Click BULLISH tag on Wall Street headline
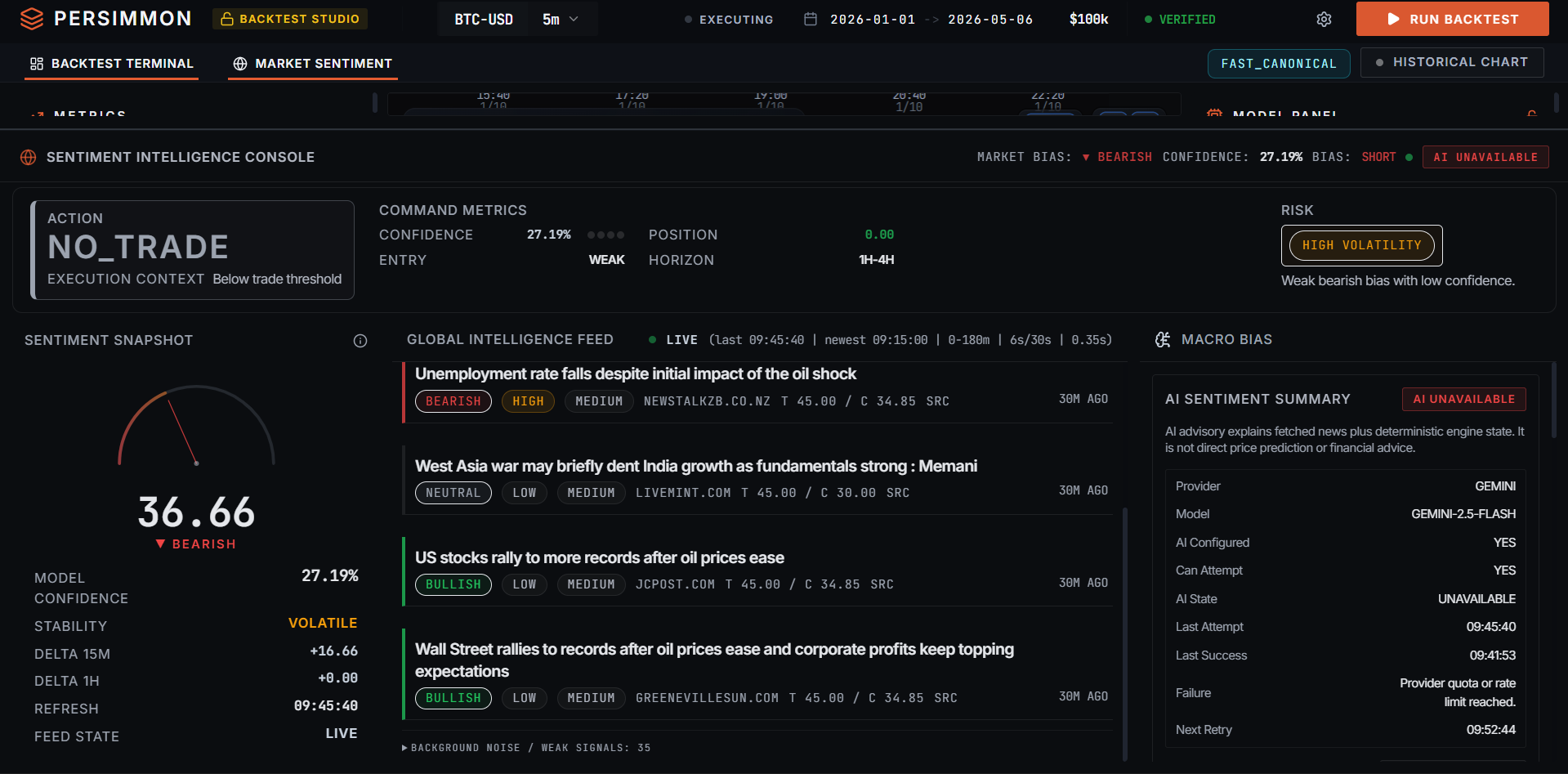Viewport: 1568px width, 774px height. [x=453, y=698]
